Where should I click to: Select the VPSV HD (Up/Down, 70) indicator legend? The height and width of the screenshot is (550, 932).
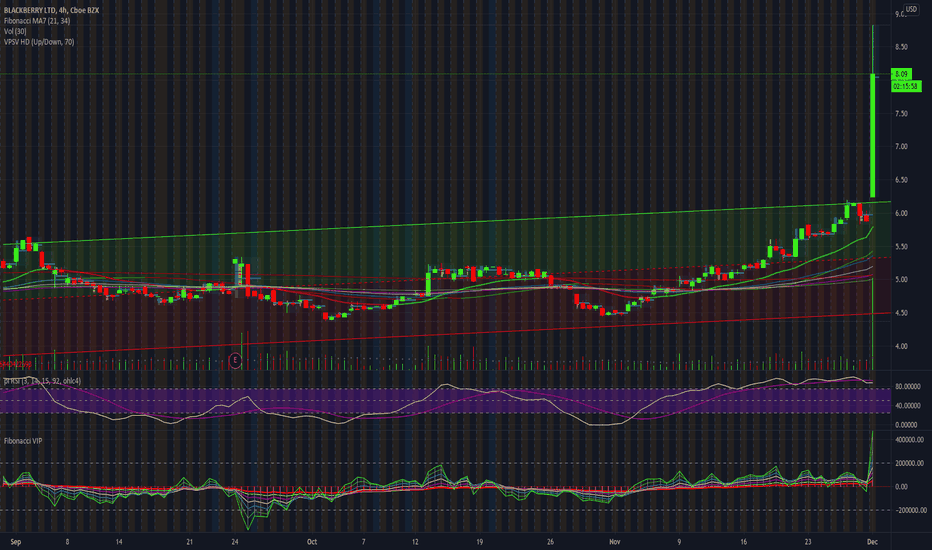[x=39, y=42]
